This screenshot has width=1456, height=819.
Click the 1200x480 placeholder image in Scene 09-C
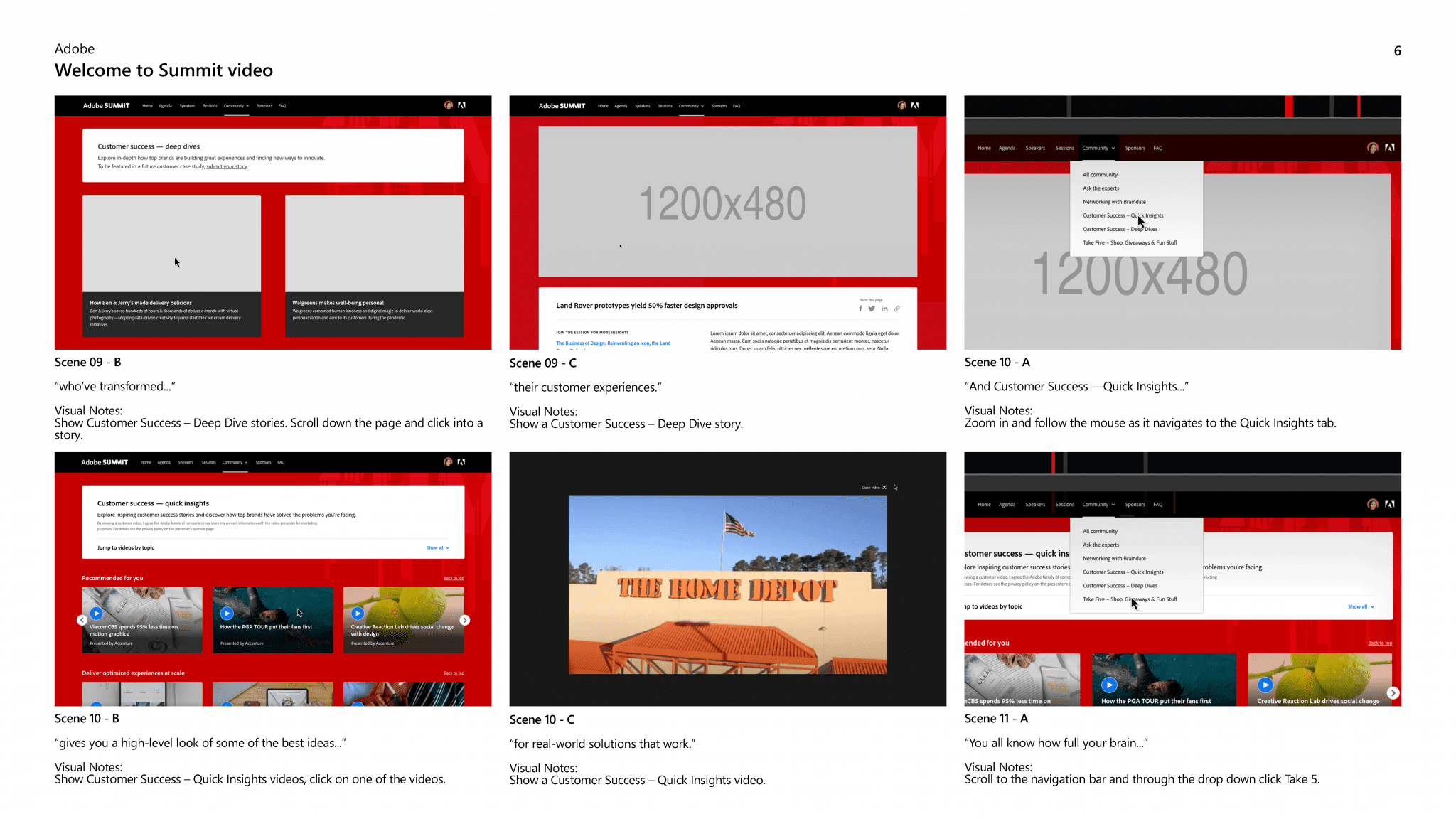click(728, 201)
